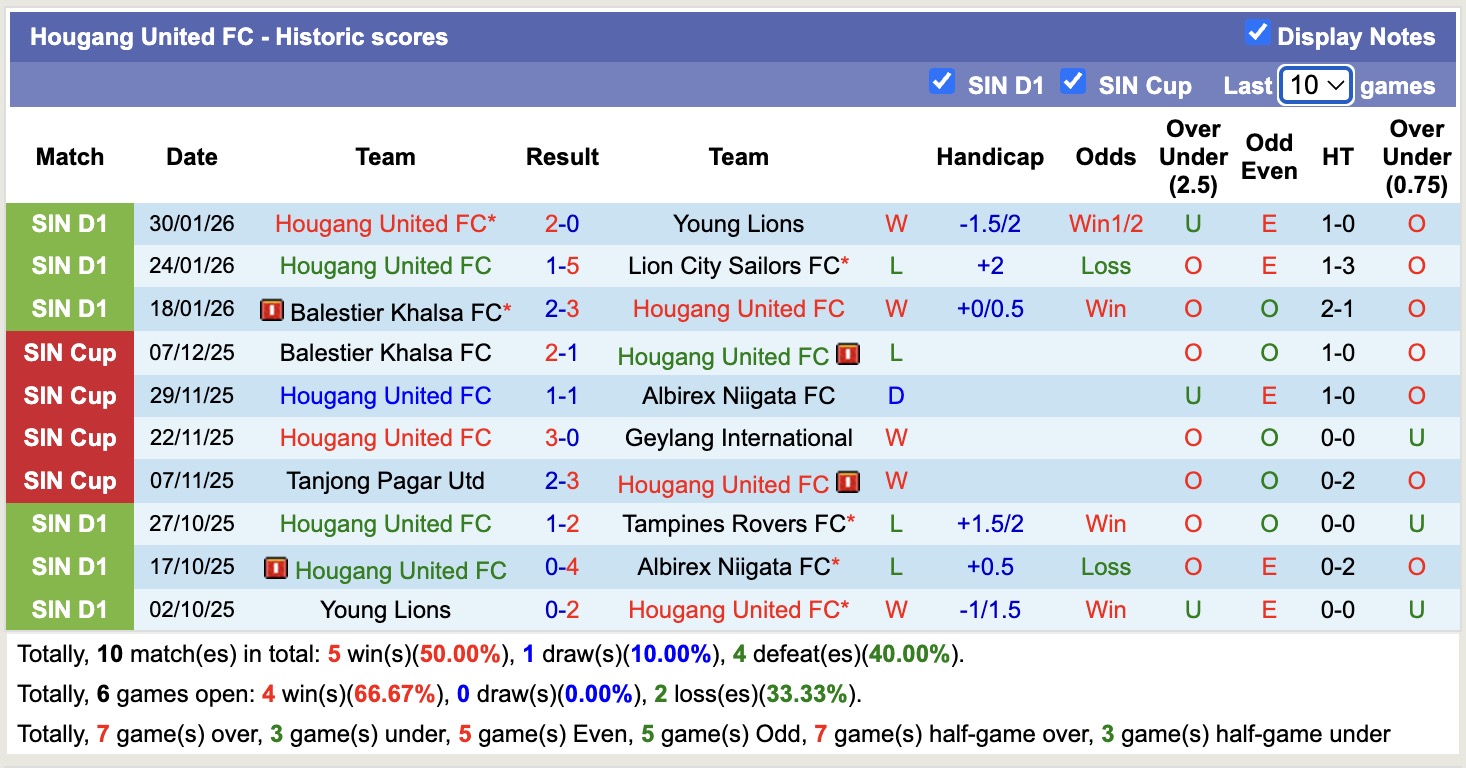Click the red SIN Cup badge for the 07/12 match
Screen dimensions: 1466x768
tap(68, 352)
